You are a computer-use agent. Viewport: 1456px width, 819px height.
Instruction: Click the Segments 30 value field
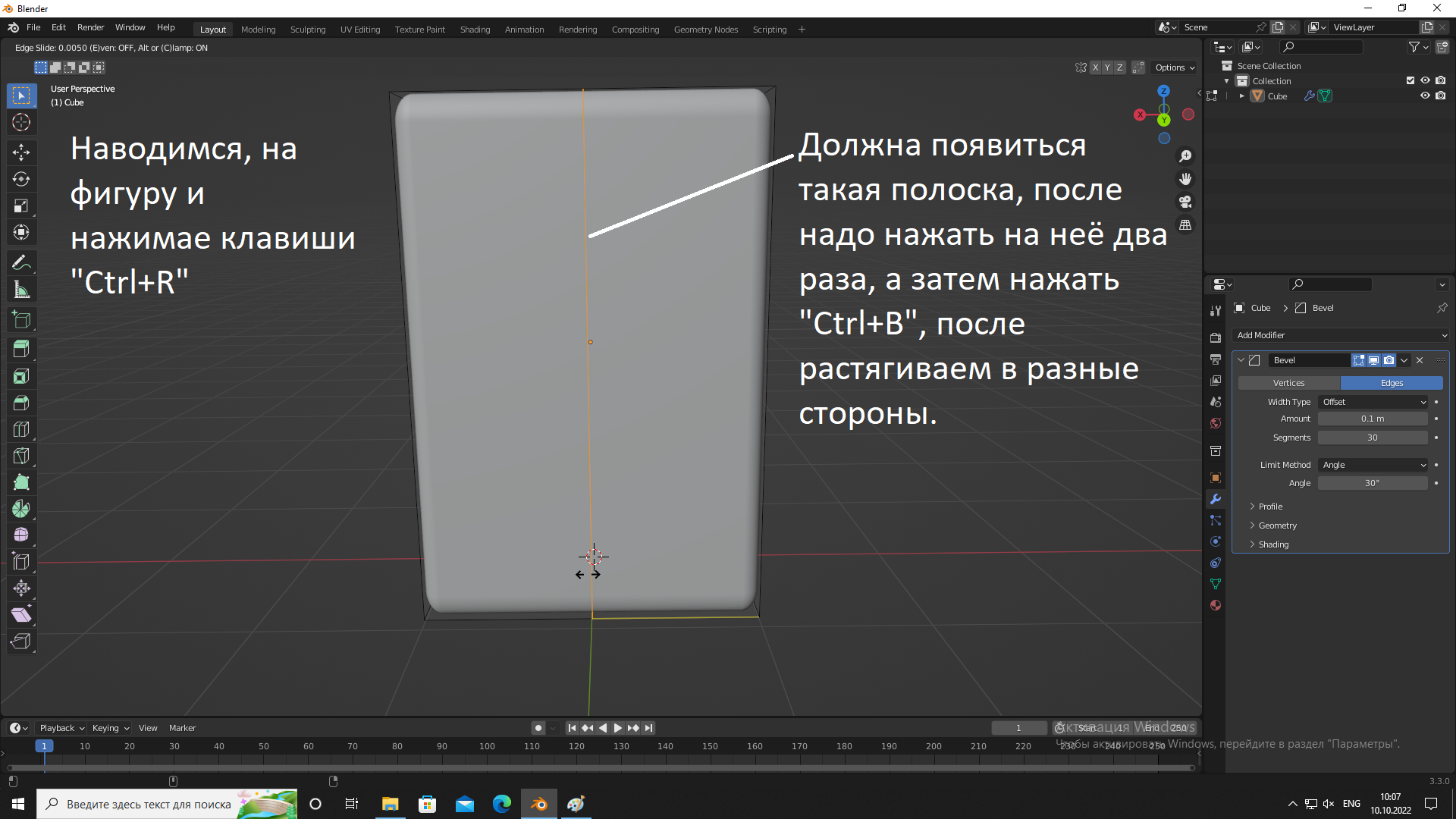coord(1373,438)
